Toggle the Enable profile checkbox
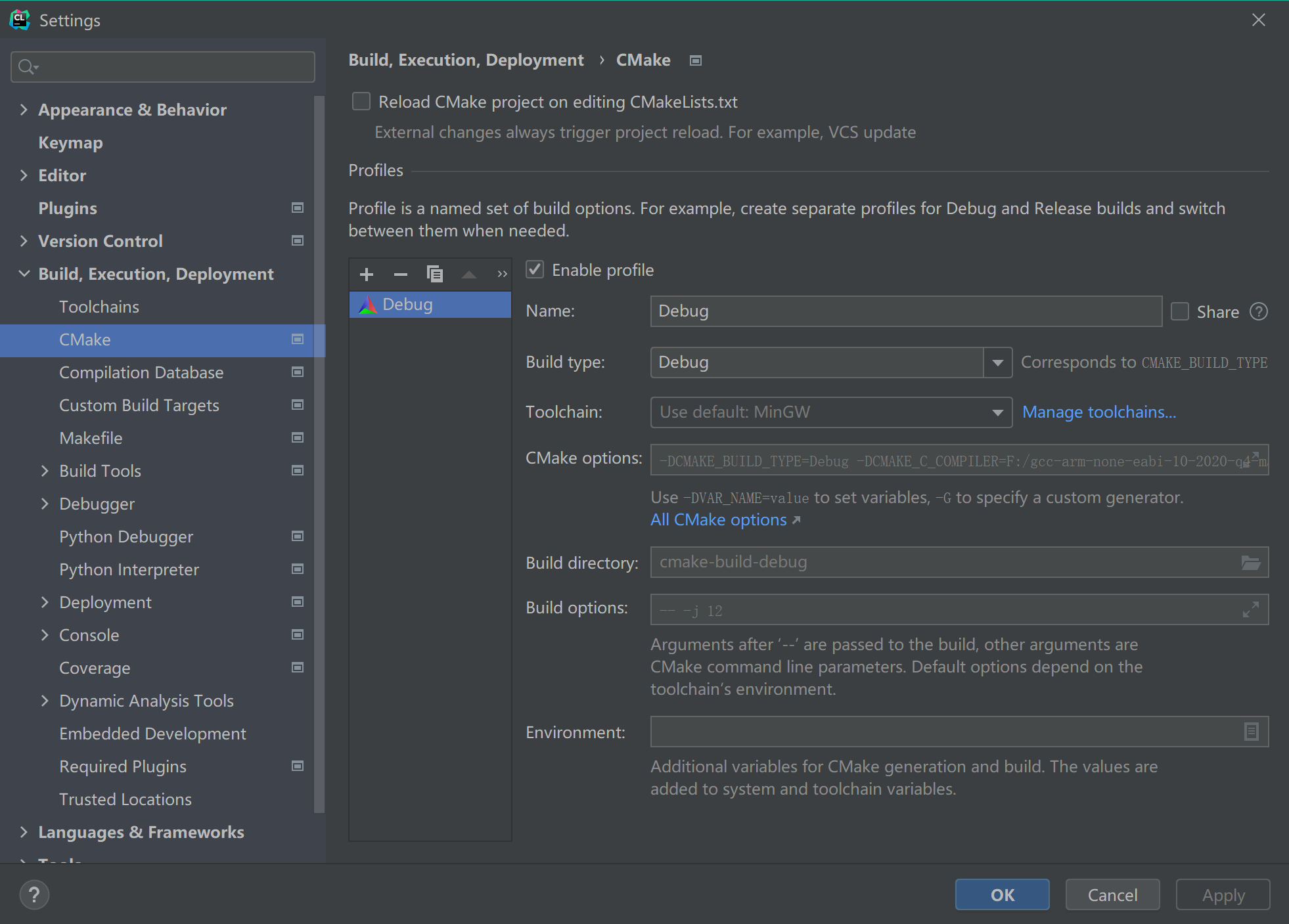The image size is (1289, 924). click(x=535, y=270)
